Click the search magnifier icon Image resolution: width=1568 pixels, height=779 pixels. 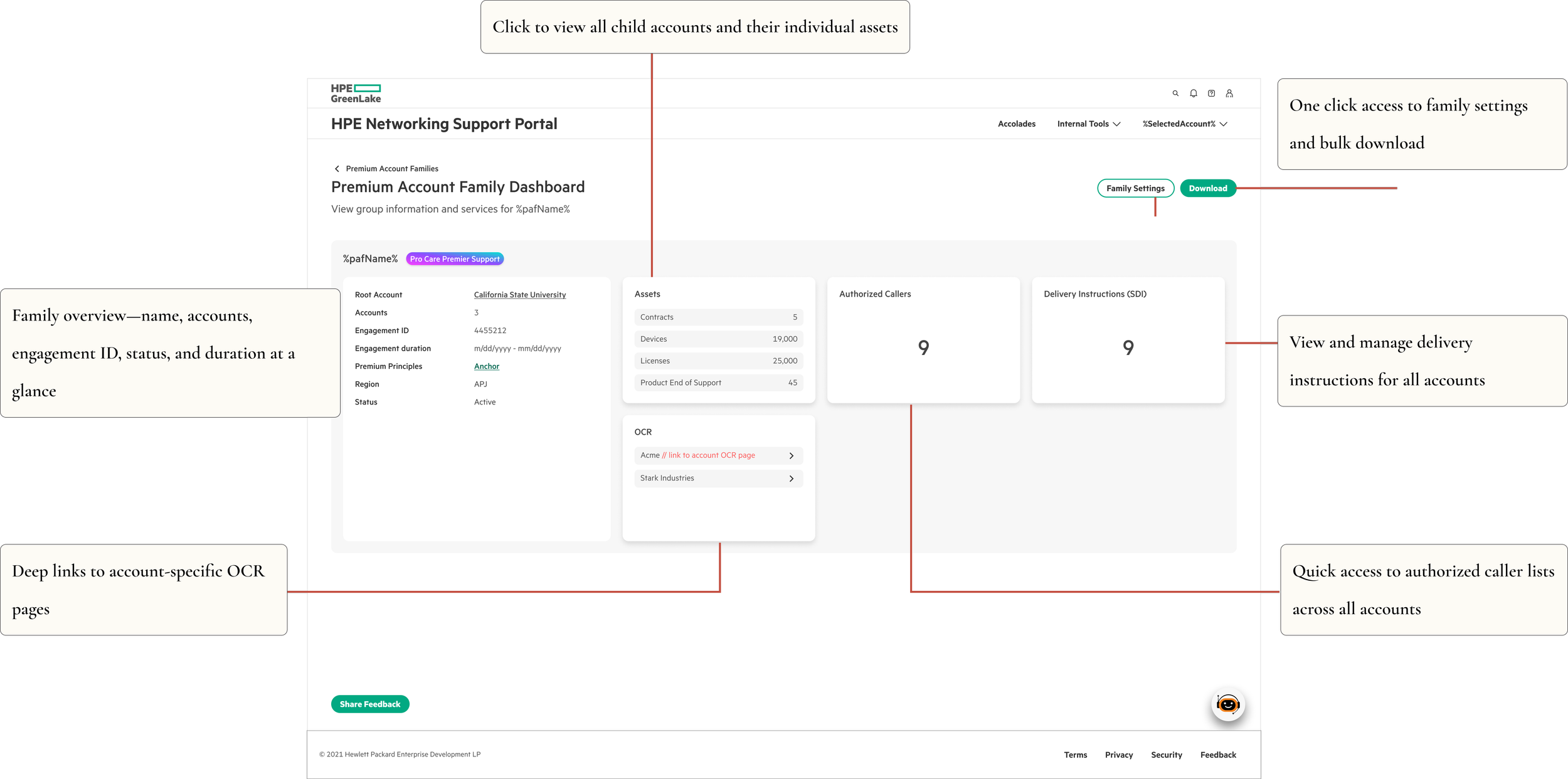[1175, 93]
